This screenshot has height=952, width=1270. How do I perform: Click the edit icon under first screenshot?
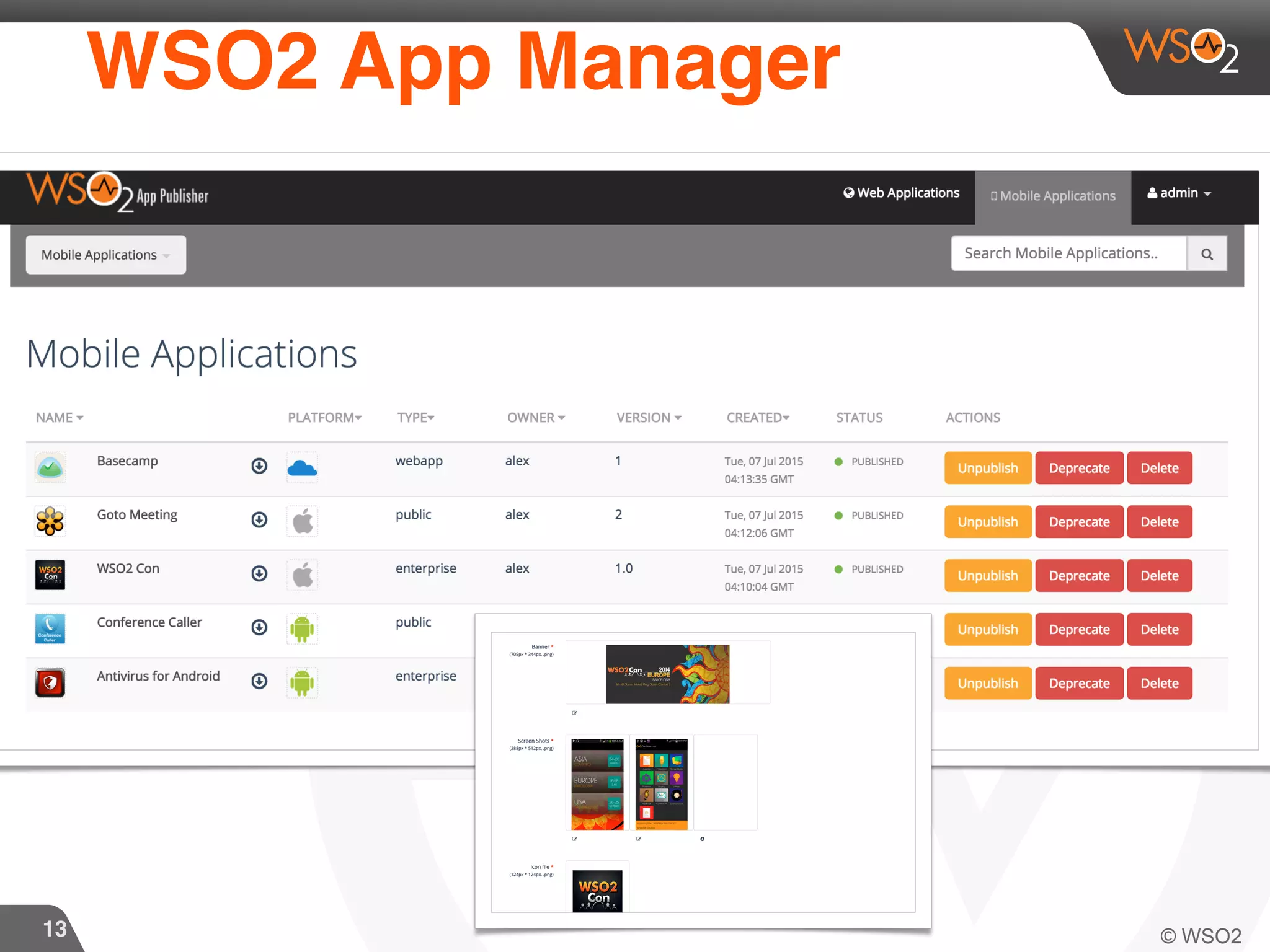point(575,839)
